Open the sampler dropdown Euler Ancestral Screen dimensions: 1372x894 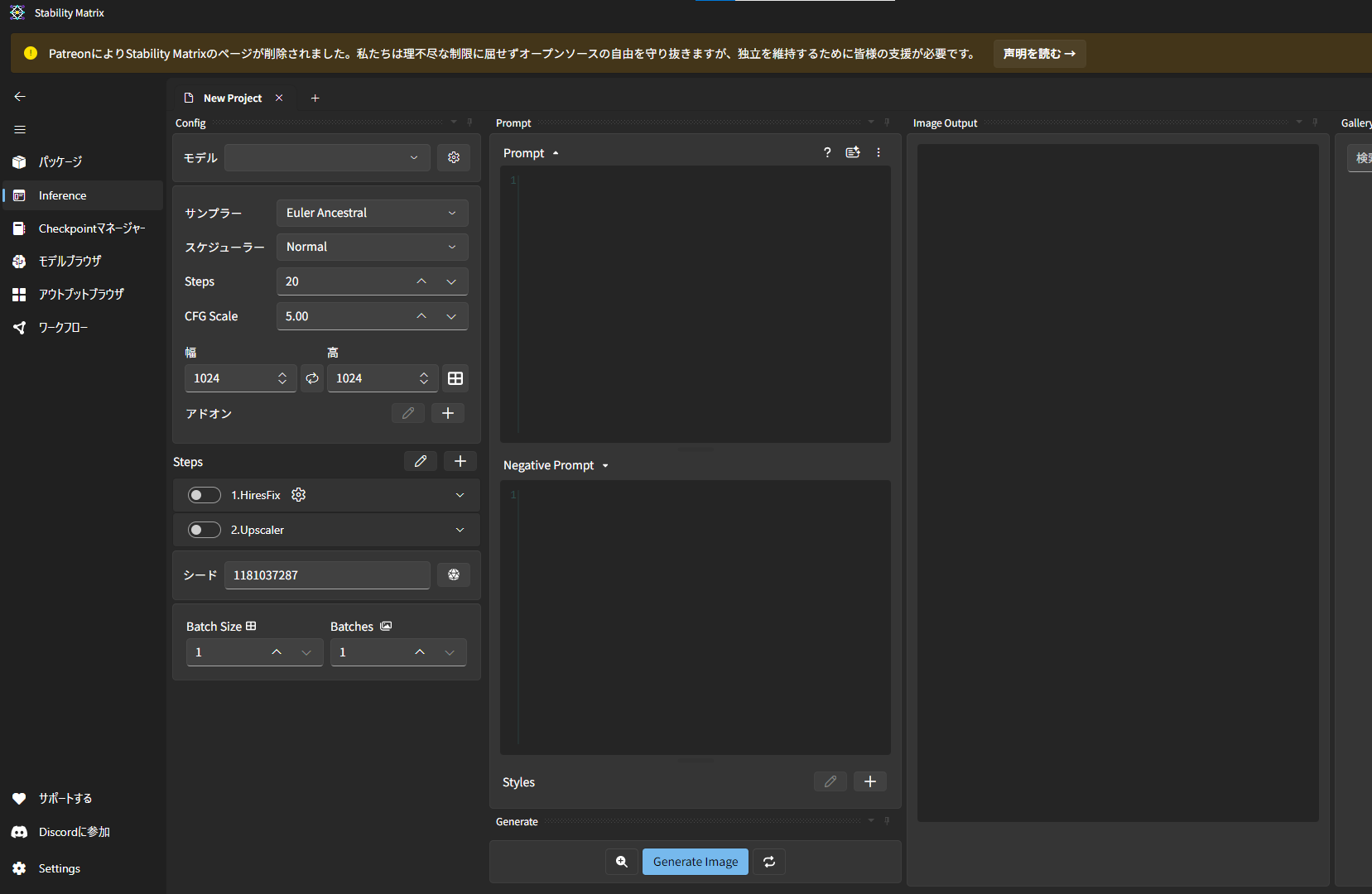(x=372, y=213)
